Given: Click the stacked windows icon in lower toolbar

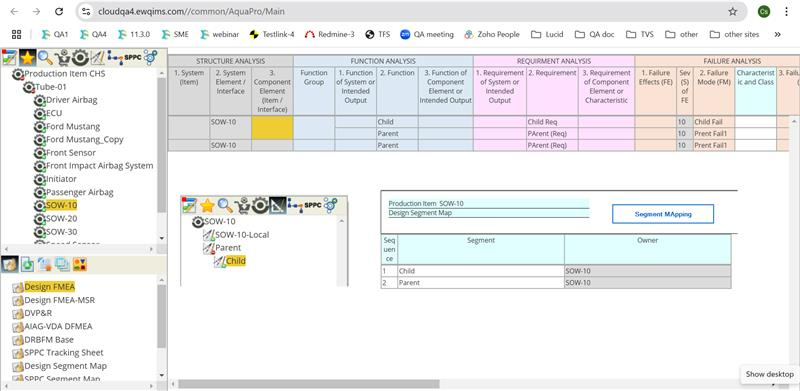Looking at the screenshot, I should point(62,264).
